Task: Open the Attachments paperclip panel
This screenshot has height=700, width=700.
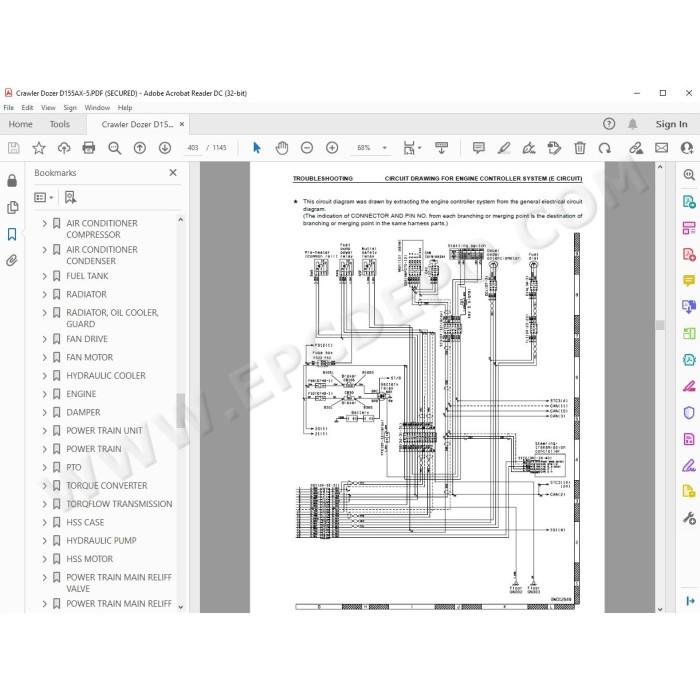Action: click(x=12, y=260)
